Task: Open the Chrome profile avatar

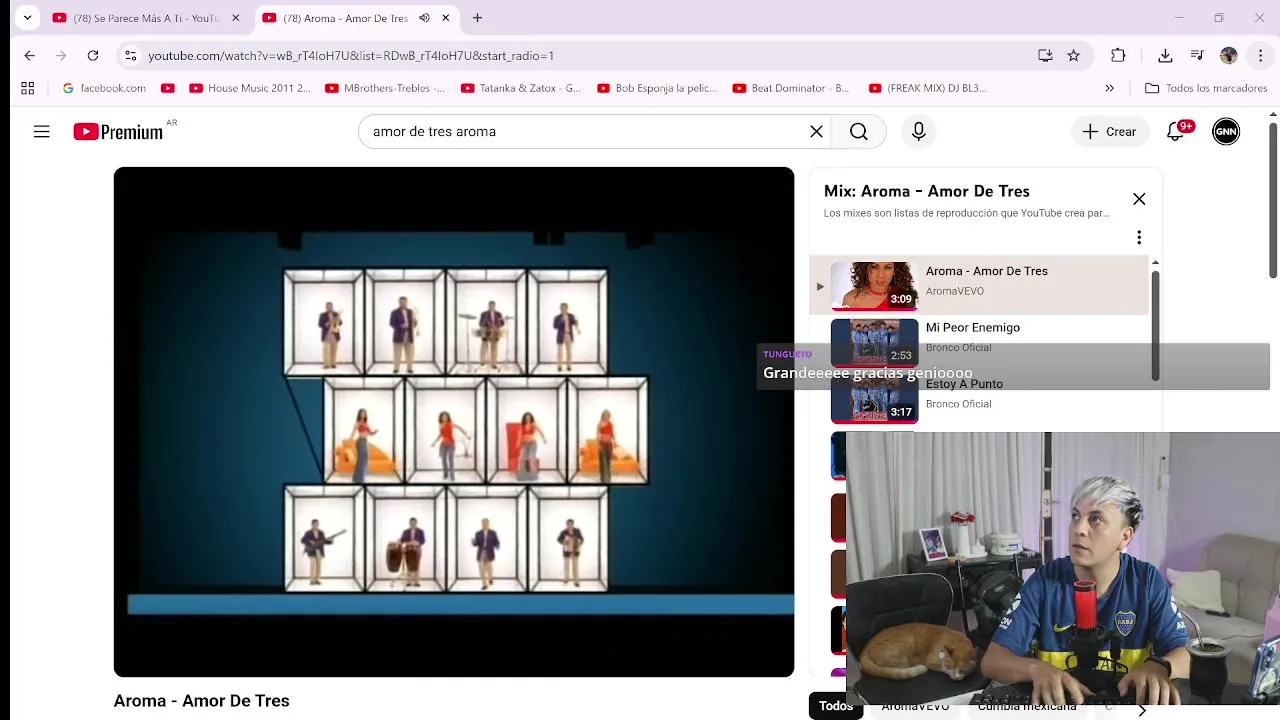Action: coord(1229,56)
